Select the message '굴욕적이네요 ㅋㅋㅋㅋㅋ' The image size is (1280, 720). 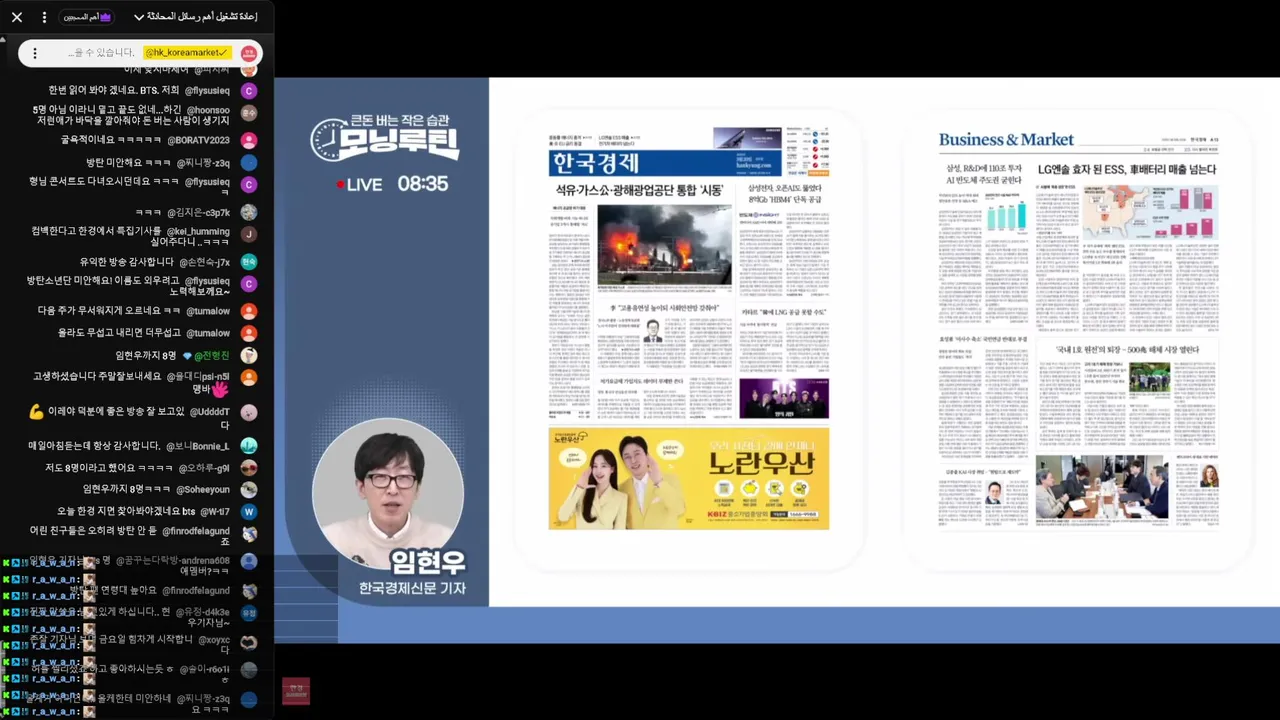pyautogui.click(x=111, y=141)
